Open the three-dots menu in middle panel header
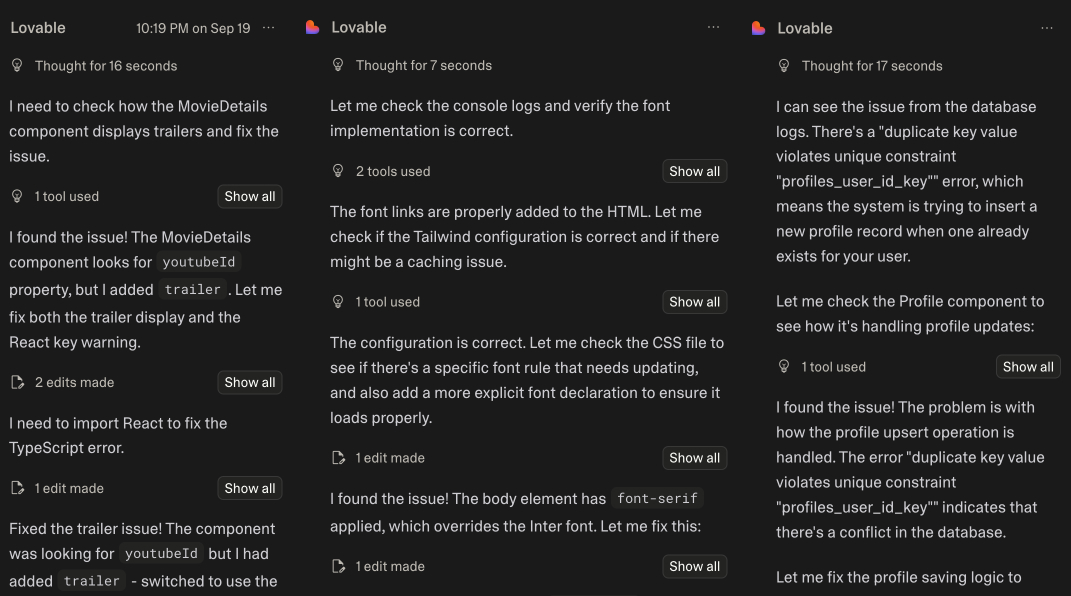 pos(713,28)
